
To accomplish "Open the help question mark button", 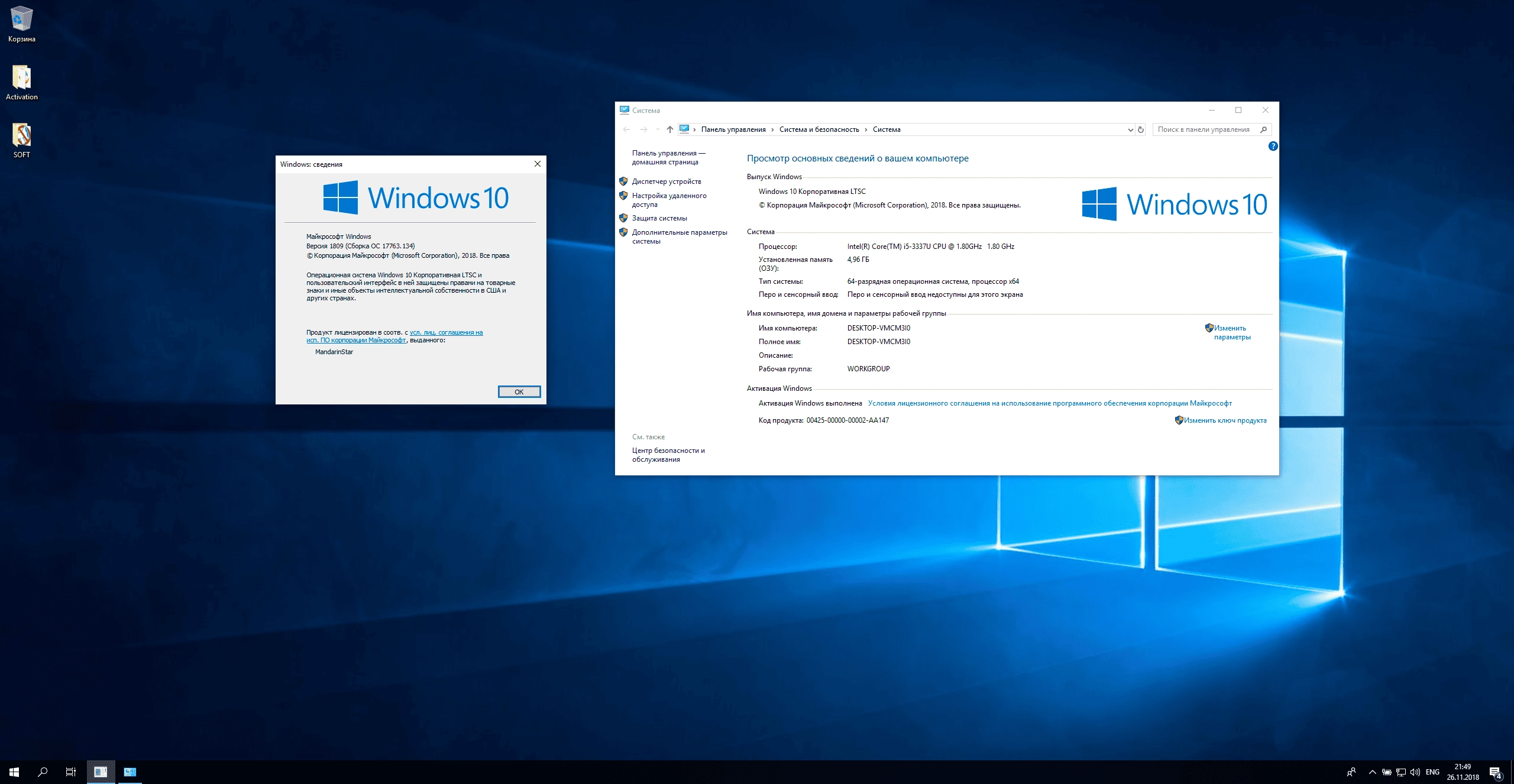I will coord(1273,146).
